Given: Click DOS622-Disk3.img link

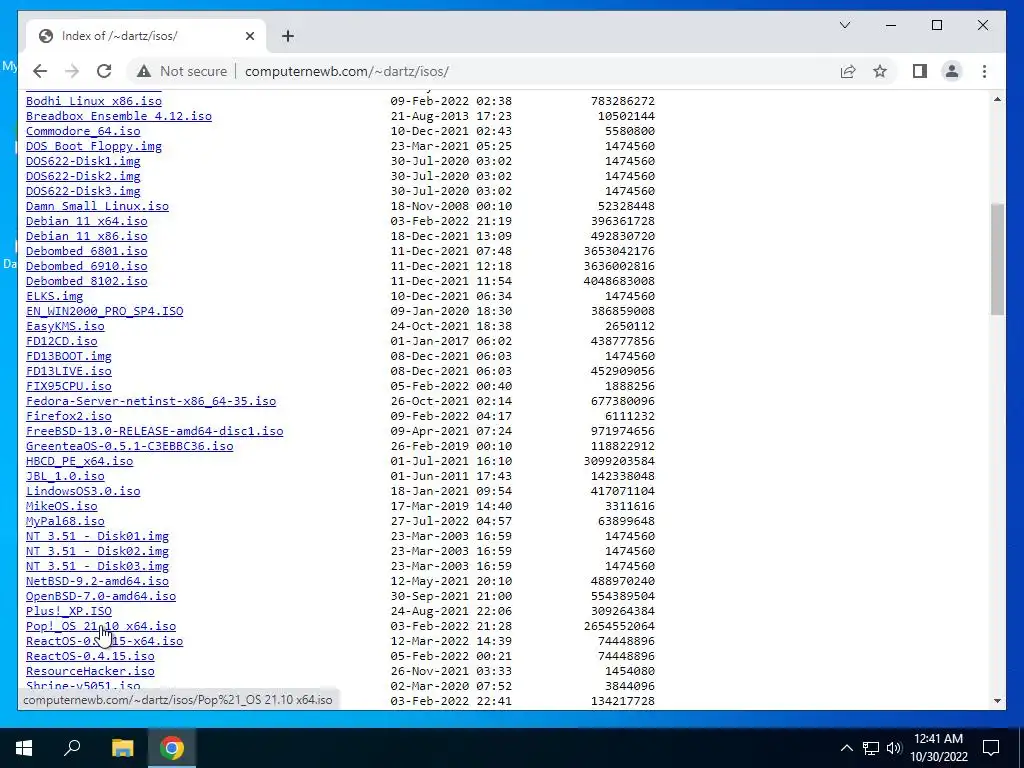Looking at the screenshot, I should (x=83, y=191).
